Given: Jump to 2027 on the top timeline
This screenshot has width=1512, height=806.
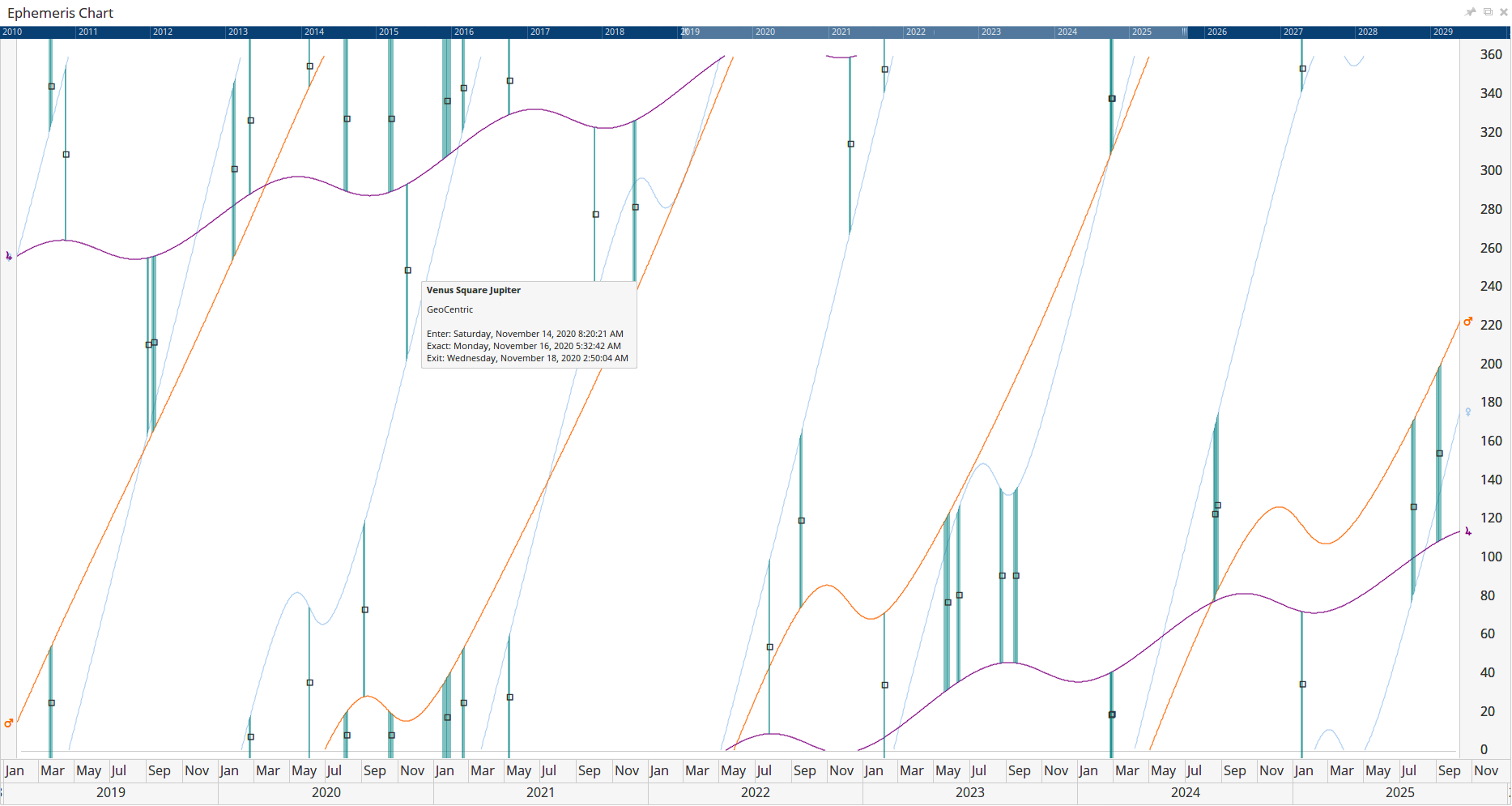Looking at the screenshot, I should click(x=1293, y=32).
